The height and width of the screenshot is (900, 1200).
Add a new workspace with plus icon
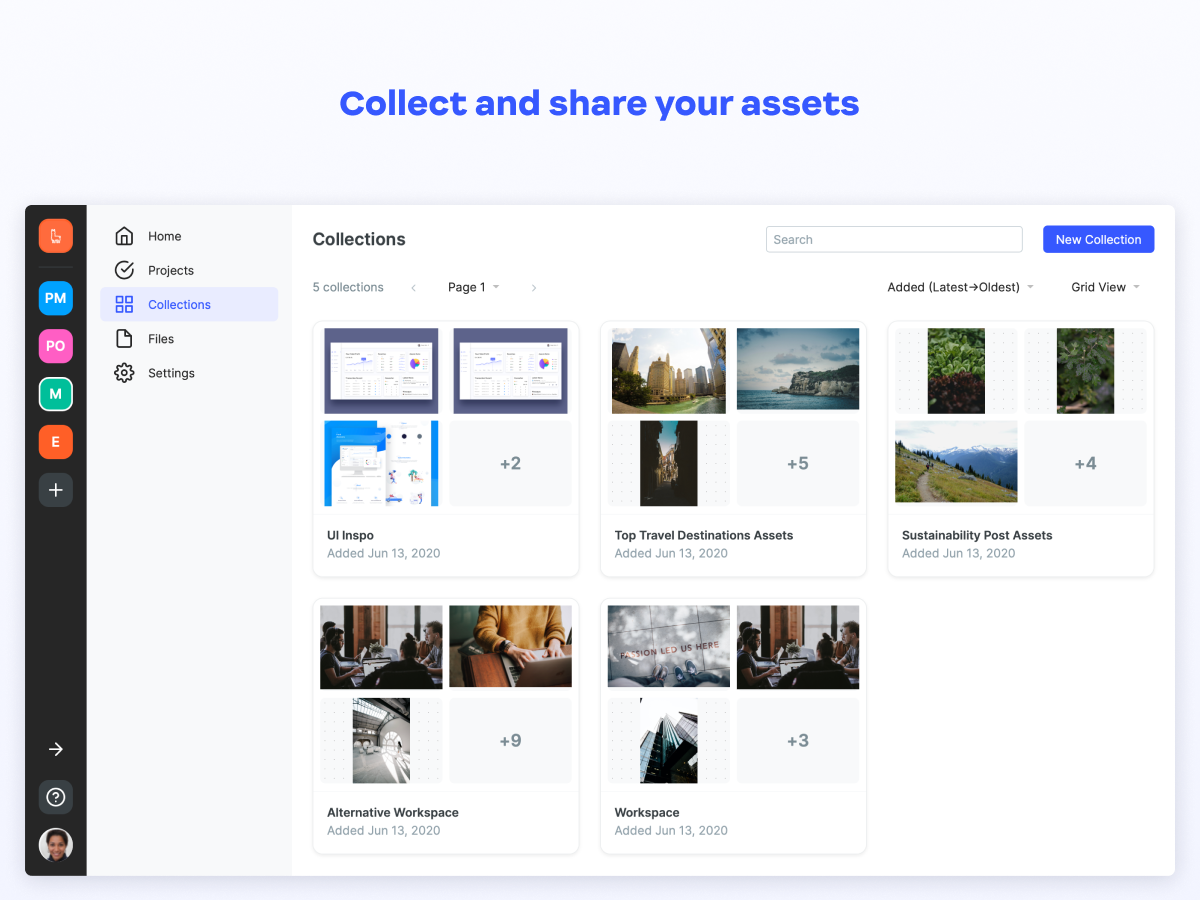pos(56,490)
